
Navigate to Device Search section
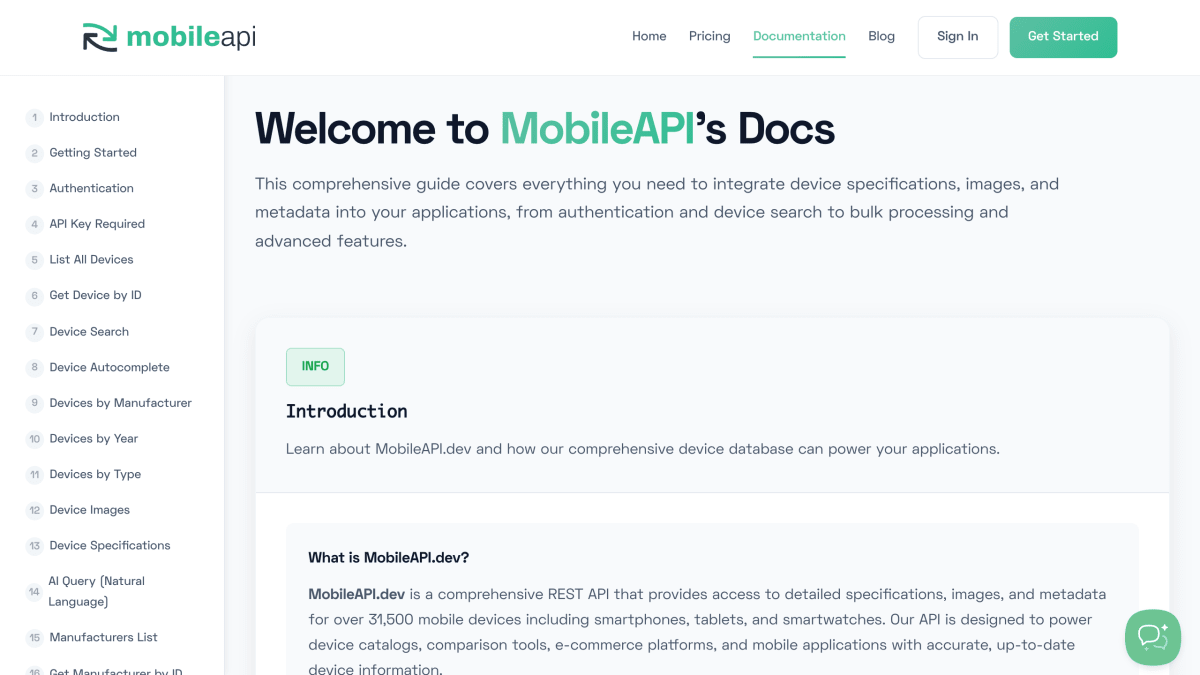point(89,331)
